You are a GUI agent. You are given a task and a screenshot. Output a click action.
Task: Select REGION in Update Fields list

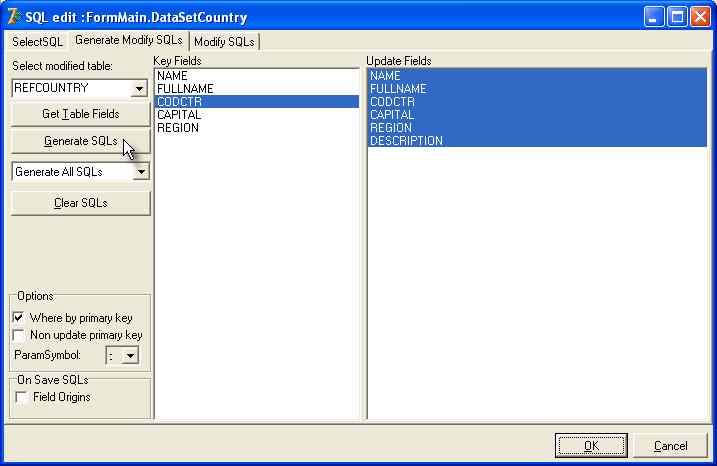(537, 128)
